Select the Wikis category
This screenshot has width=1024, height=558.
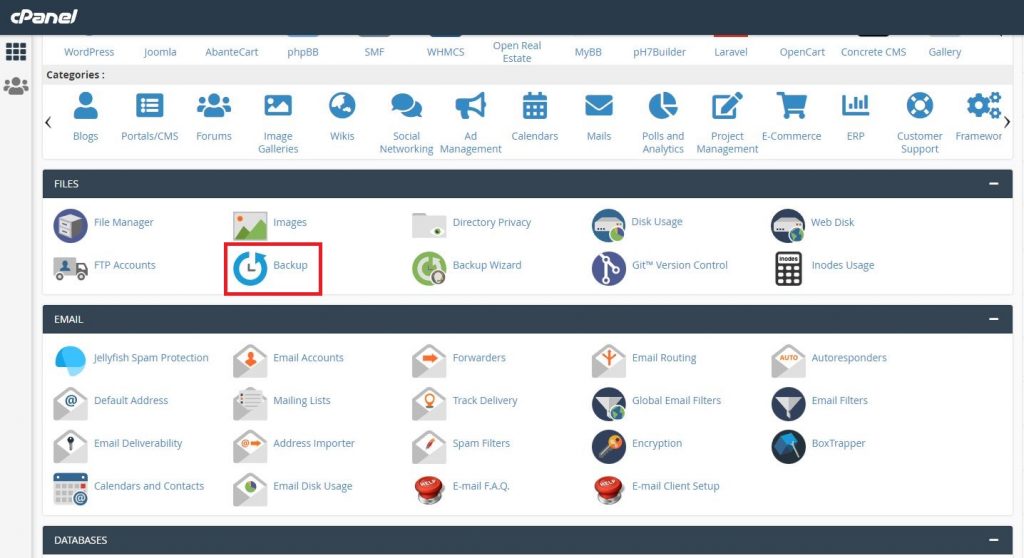pos(342,117)
